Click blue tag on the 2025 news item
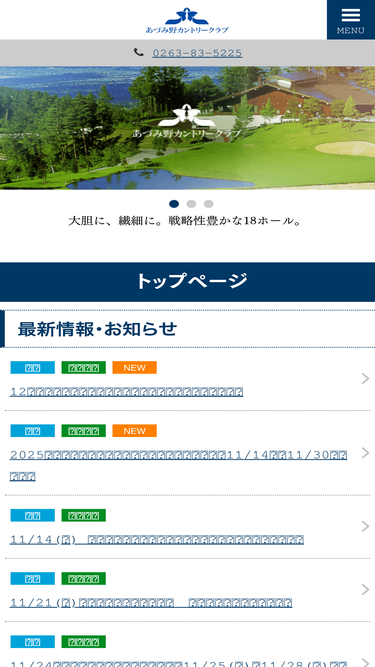The image size is (375, 667). point(33,430)
